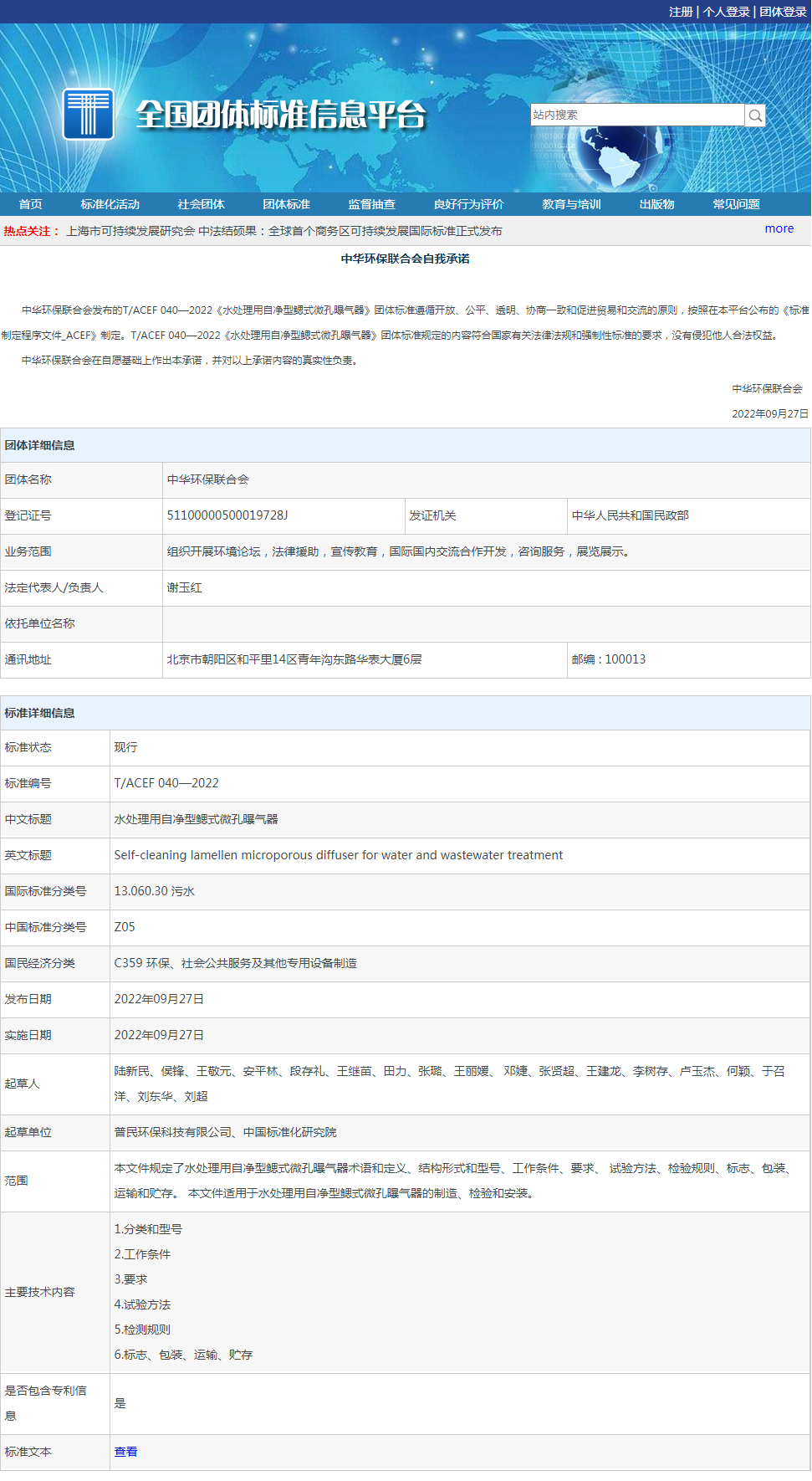Screen dimensions: 812x1481
Task: Select the 1.分类和型号 technical content line
Action: 148,1229
